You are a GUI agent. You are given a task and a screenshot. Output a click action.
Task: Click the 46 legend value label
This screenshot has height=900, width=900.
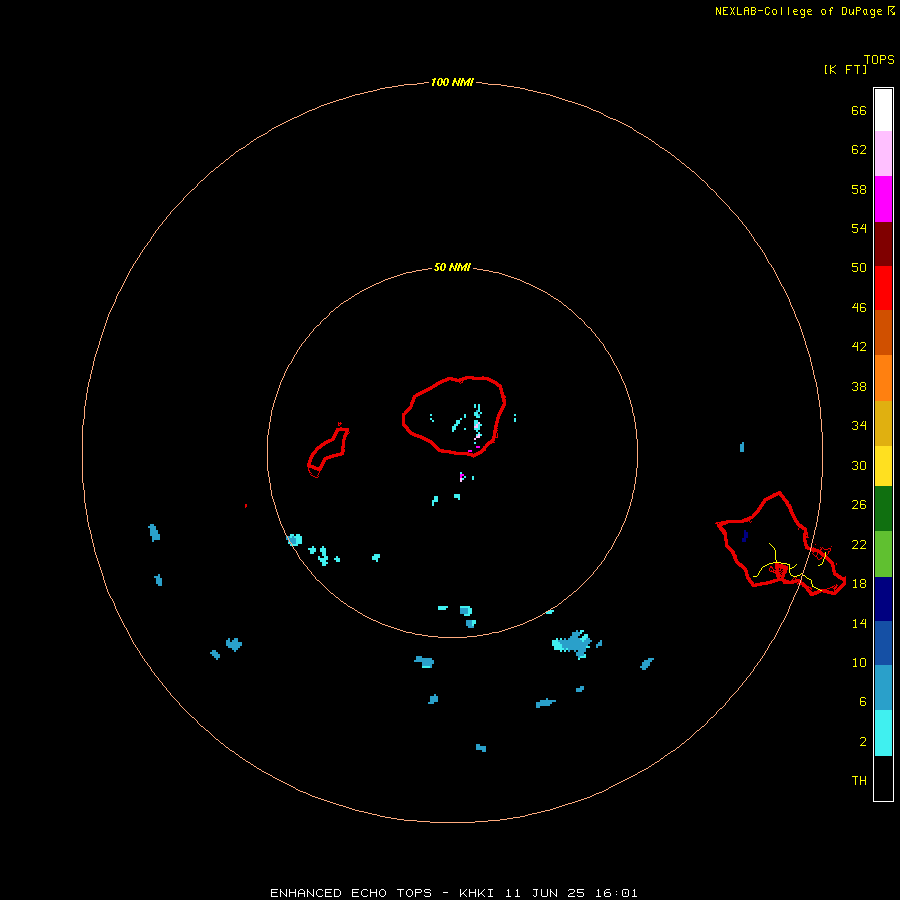(x=859, y=308)
